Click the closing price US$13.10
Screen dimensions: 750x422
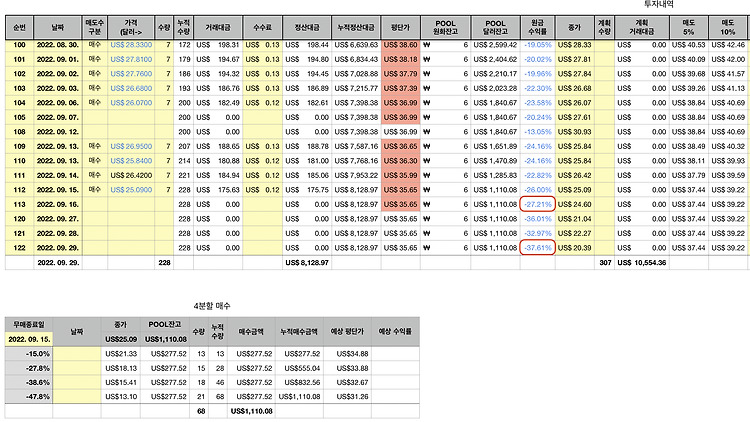pos(121,397)
